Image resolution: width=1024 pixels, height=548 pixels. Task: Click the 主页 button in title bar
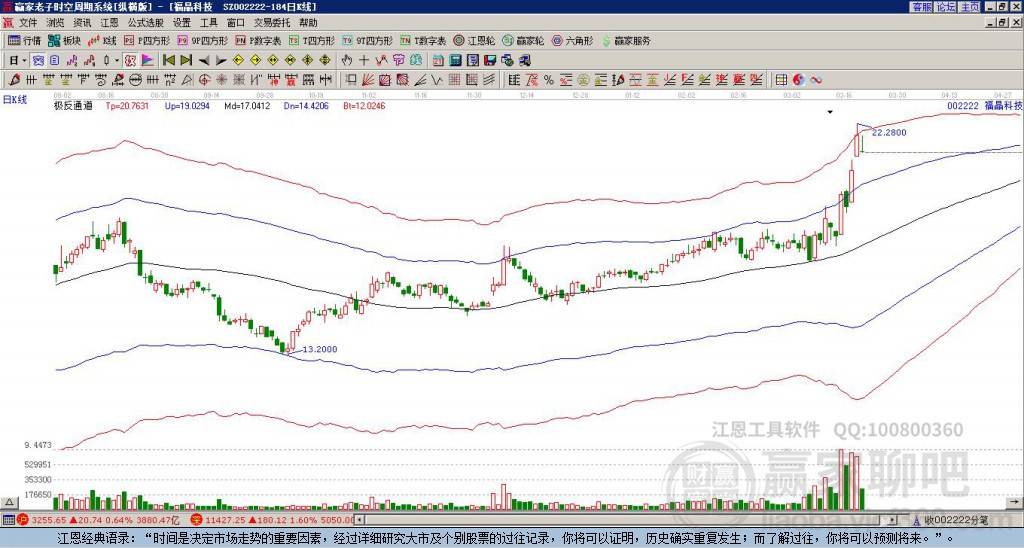(969, 7)
